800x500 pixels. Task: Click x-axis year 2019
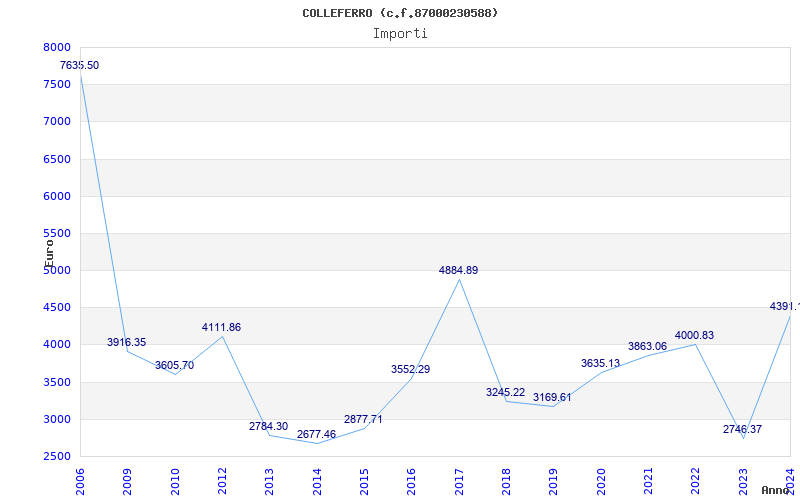coord(553,482)
